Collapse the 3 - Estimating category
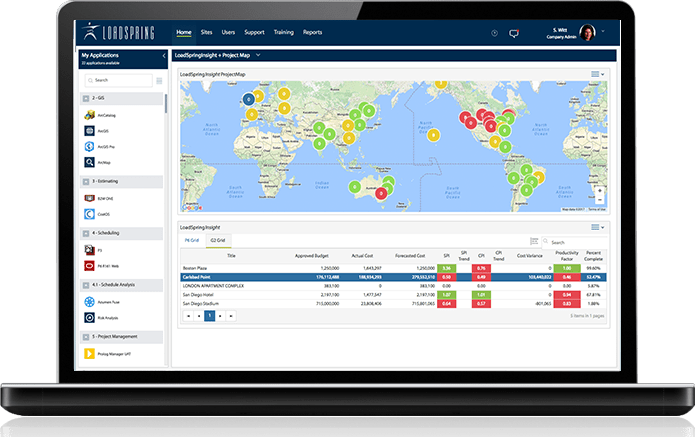This screenshot has height=437, width=695. point(86,182)
